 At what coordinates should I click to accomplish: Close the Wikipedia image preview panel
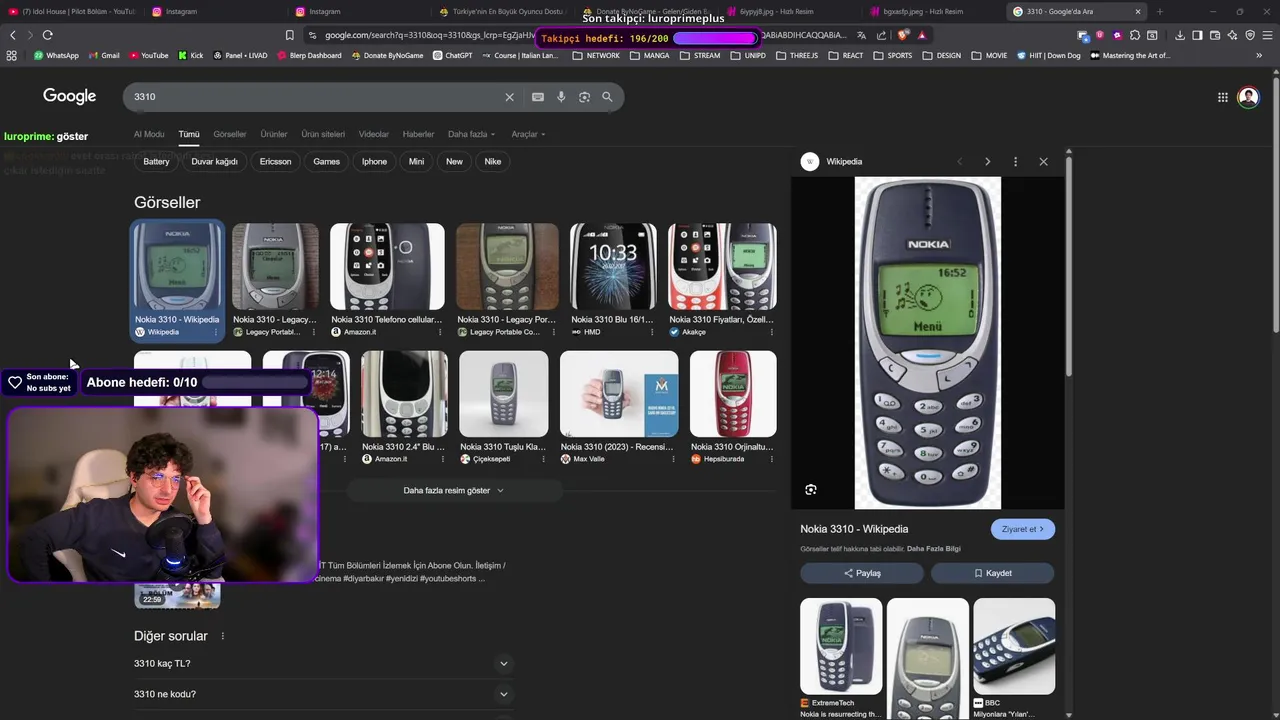pyautogui.click(x=1043, y=161)
